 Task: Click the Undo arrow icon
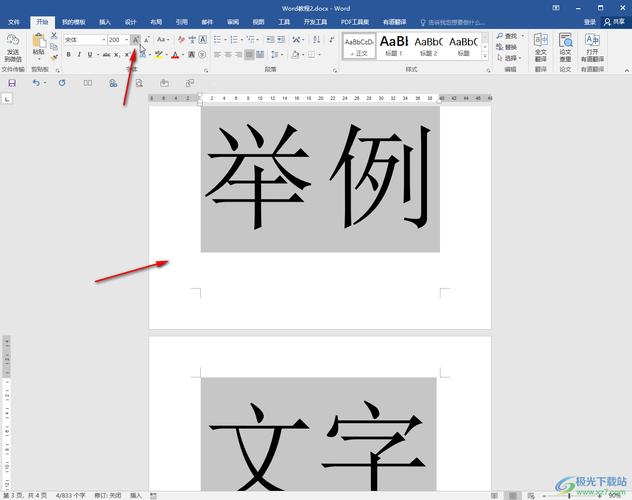[x=36, y=83]
